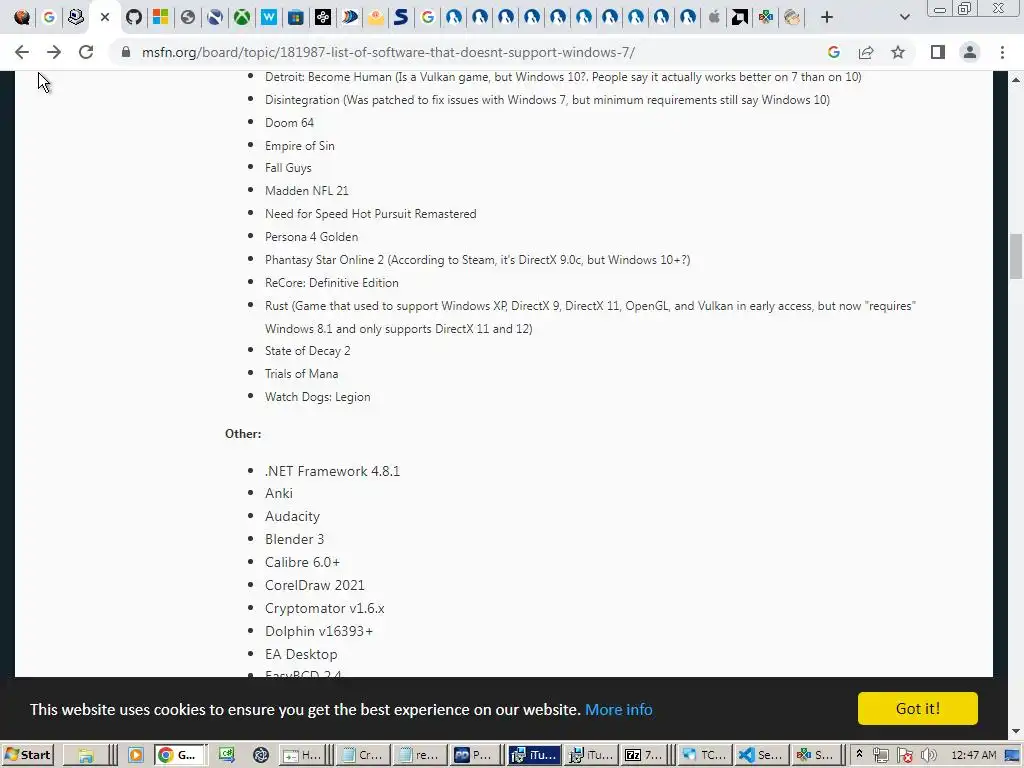Show hidden system tray icons
1024x768 pixels.
[859, 755]
